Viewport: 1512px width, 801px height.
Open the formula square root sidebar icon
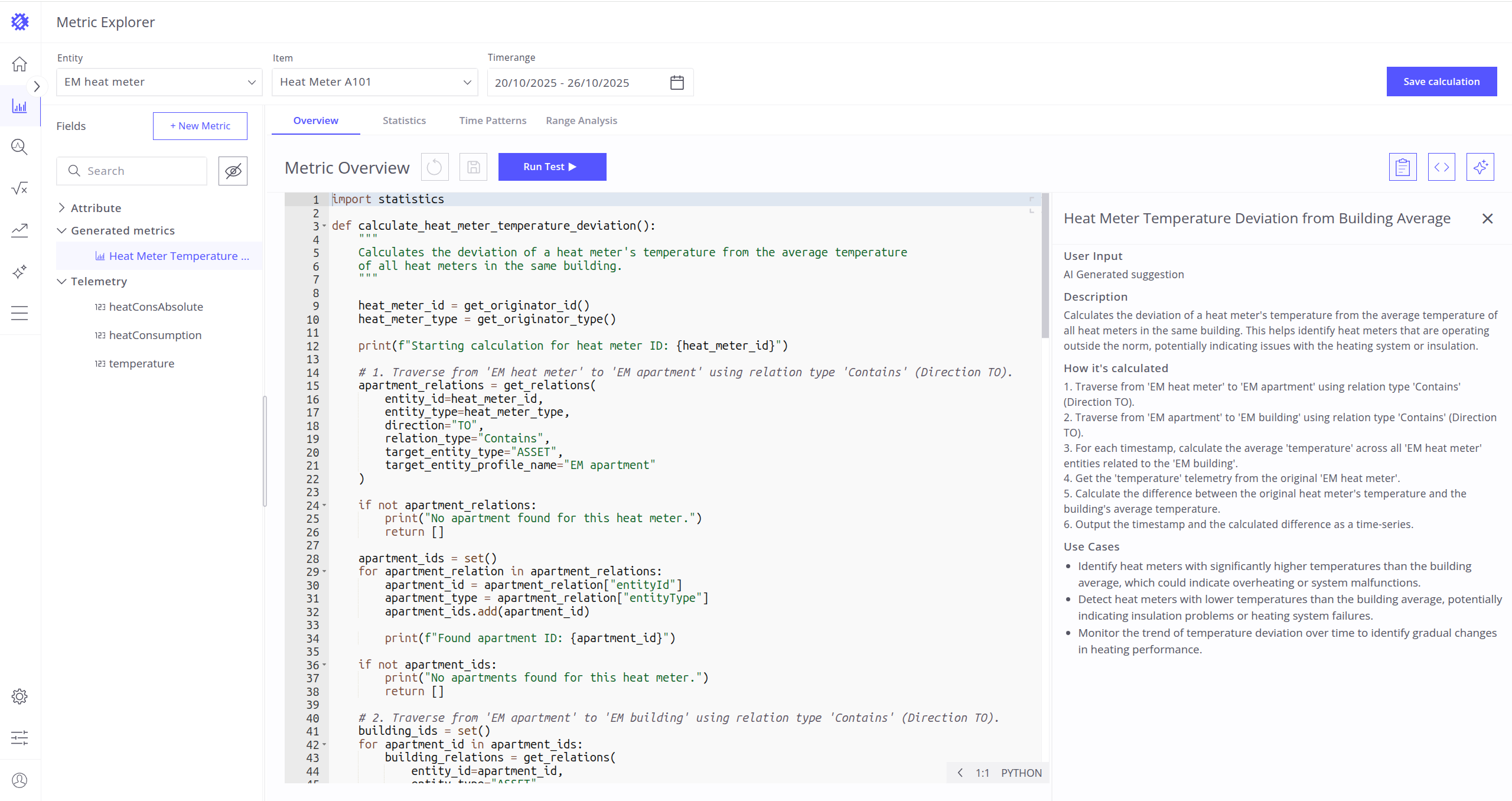click(19, 188)
